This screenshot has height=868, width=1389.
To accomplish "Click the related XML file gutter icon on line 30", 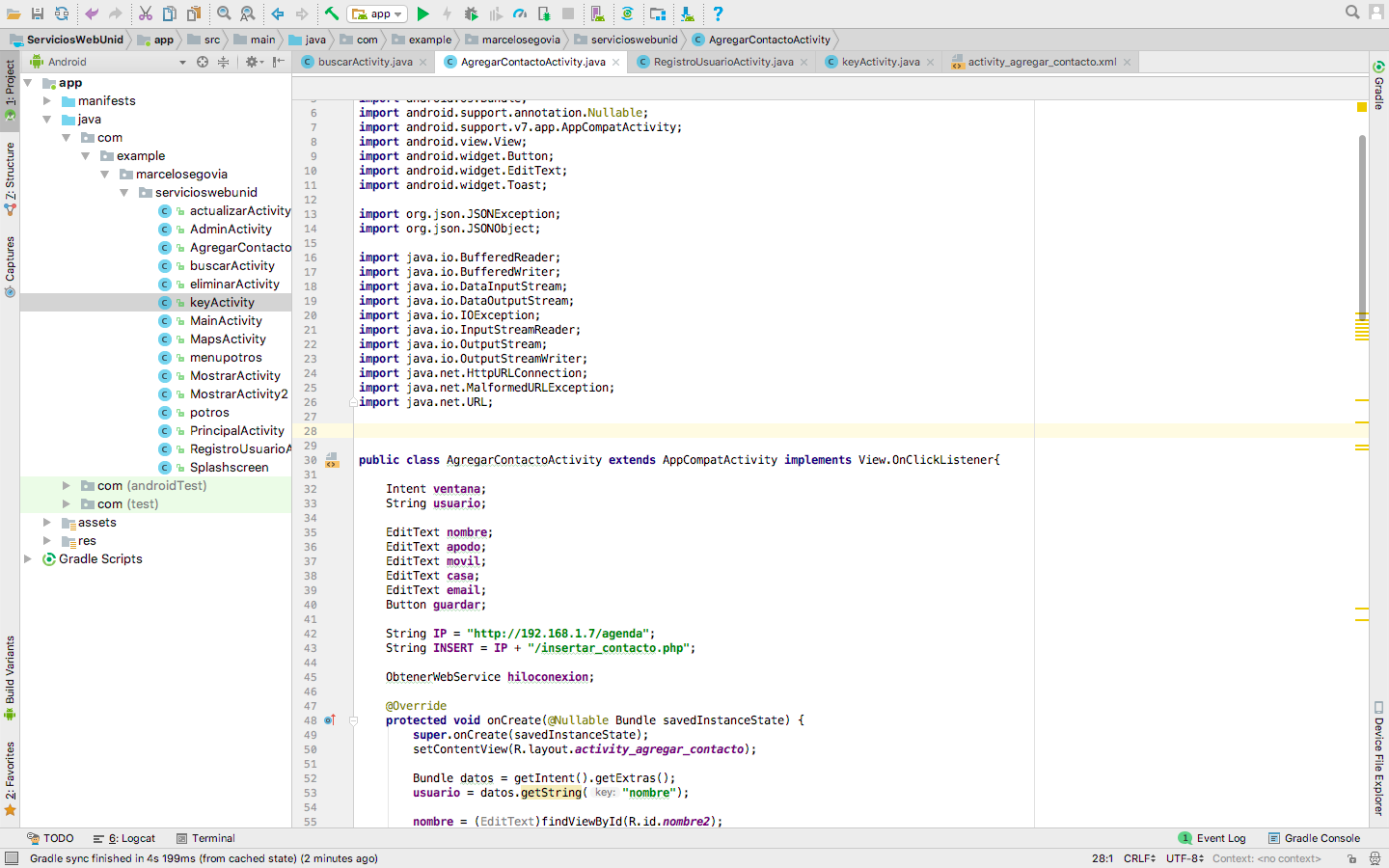I will pyautogui.click(x=332, y=460).
